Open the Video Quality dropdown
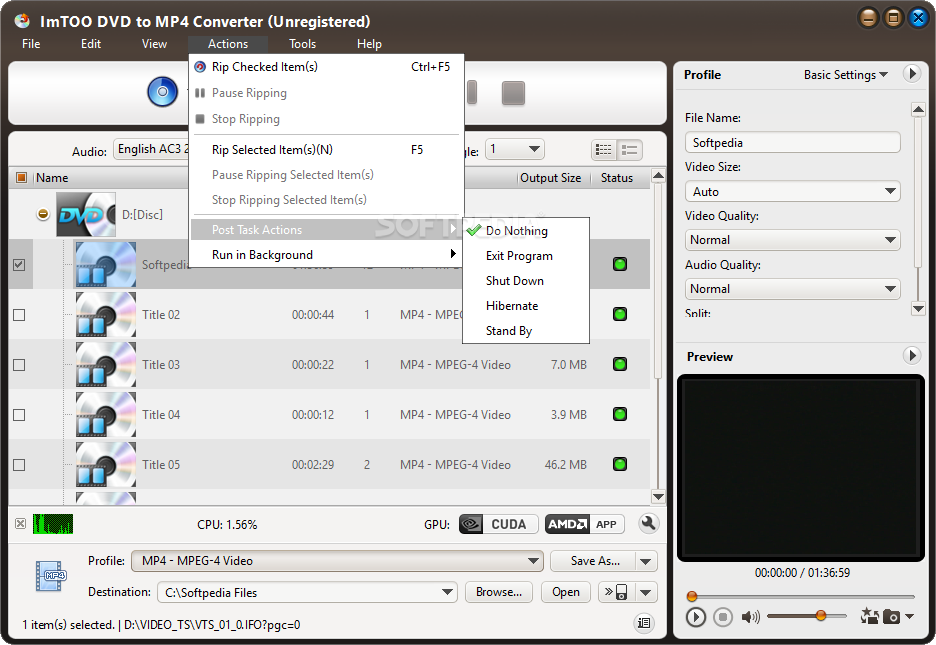 [792, 240]
